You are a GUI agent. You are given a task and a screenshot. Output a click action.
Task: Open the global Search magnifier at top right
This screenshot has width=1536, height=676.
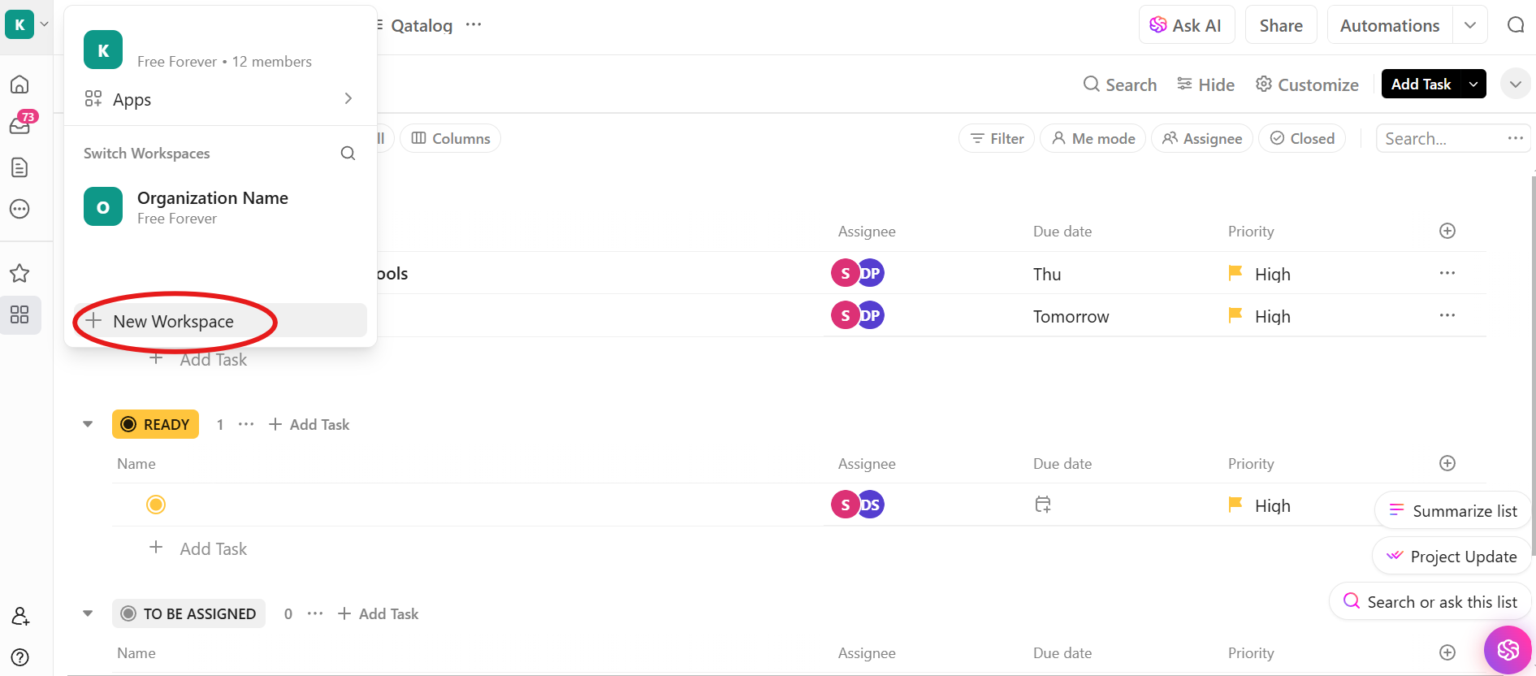tap(1516, 24)
